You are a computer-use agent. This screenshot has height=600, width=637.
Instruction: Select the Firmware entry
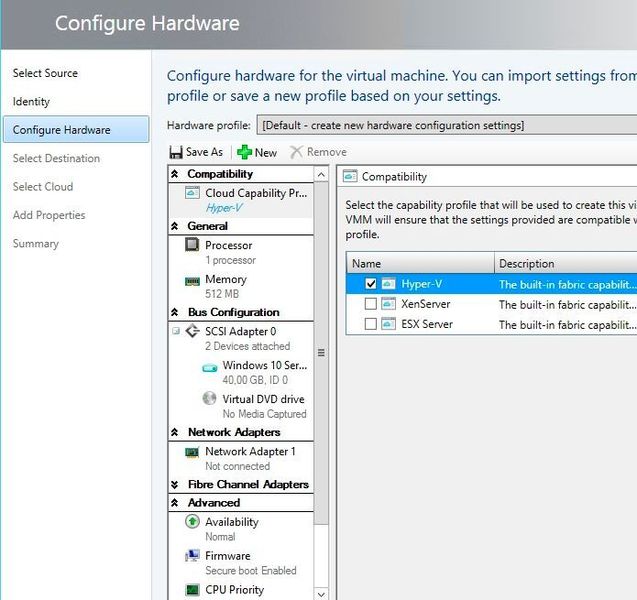(x=241, y=563)
